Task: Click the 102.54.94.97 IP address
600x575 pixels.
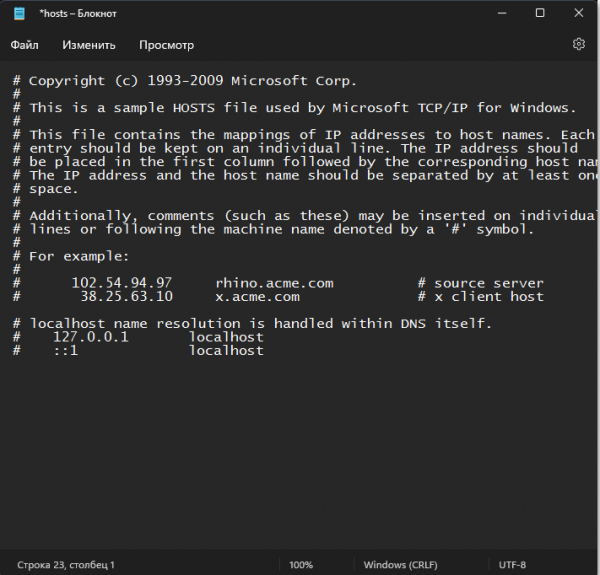Action: click(x=122, y=283)
